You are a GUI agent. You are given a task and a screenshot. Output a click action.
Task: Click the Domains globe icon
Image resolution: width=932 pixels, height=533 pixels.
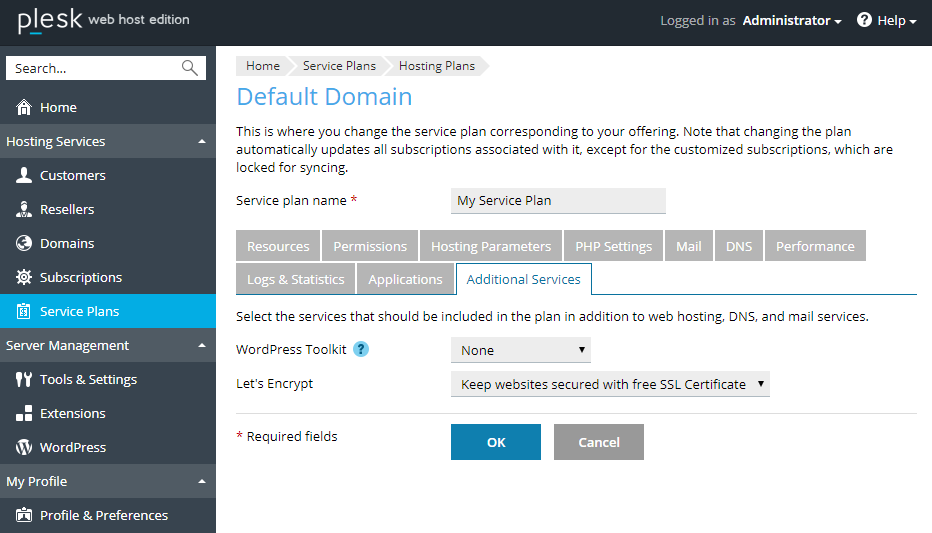pos(24,243)
